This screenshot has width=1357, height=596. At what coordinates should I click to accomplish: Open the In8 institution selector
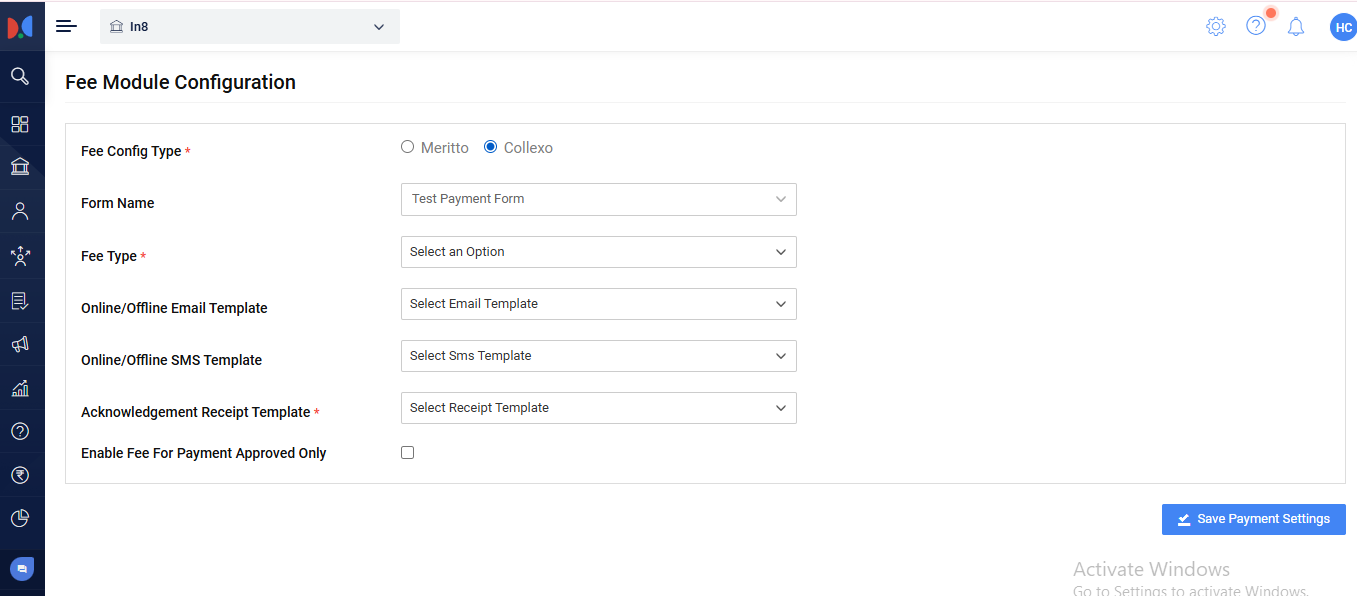[x=249, y=27]
